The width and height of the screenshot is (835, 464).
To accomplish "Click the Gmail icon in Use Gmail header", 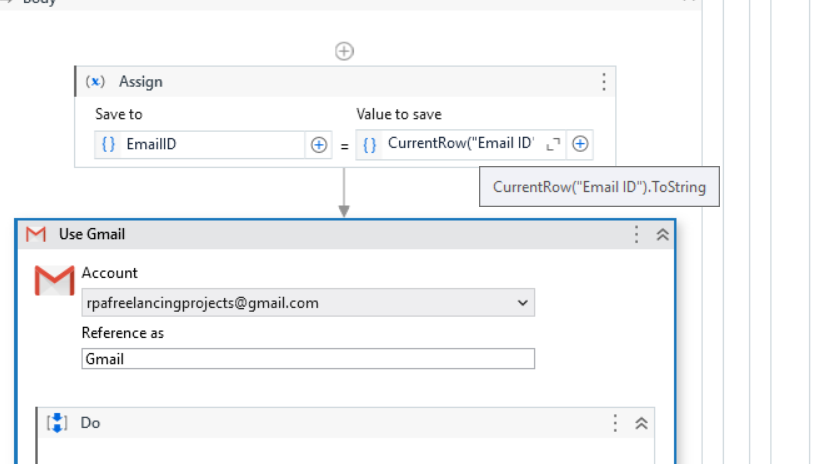I will click(36, 234).
